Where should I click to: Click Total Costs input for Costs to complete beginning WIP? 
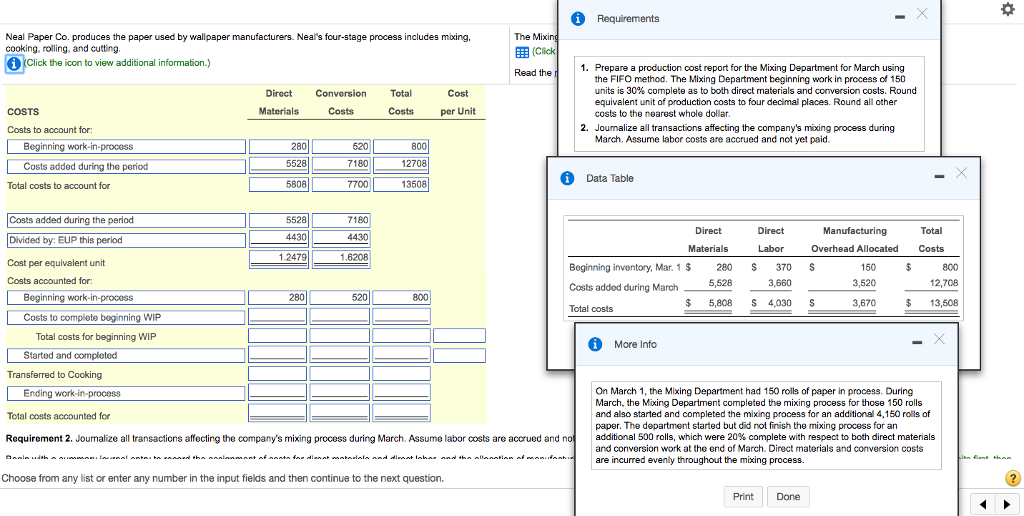tap(401, 316)
